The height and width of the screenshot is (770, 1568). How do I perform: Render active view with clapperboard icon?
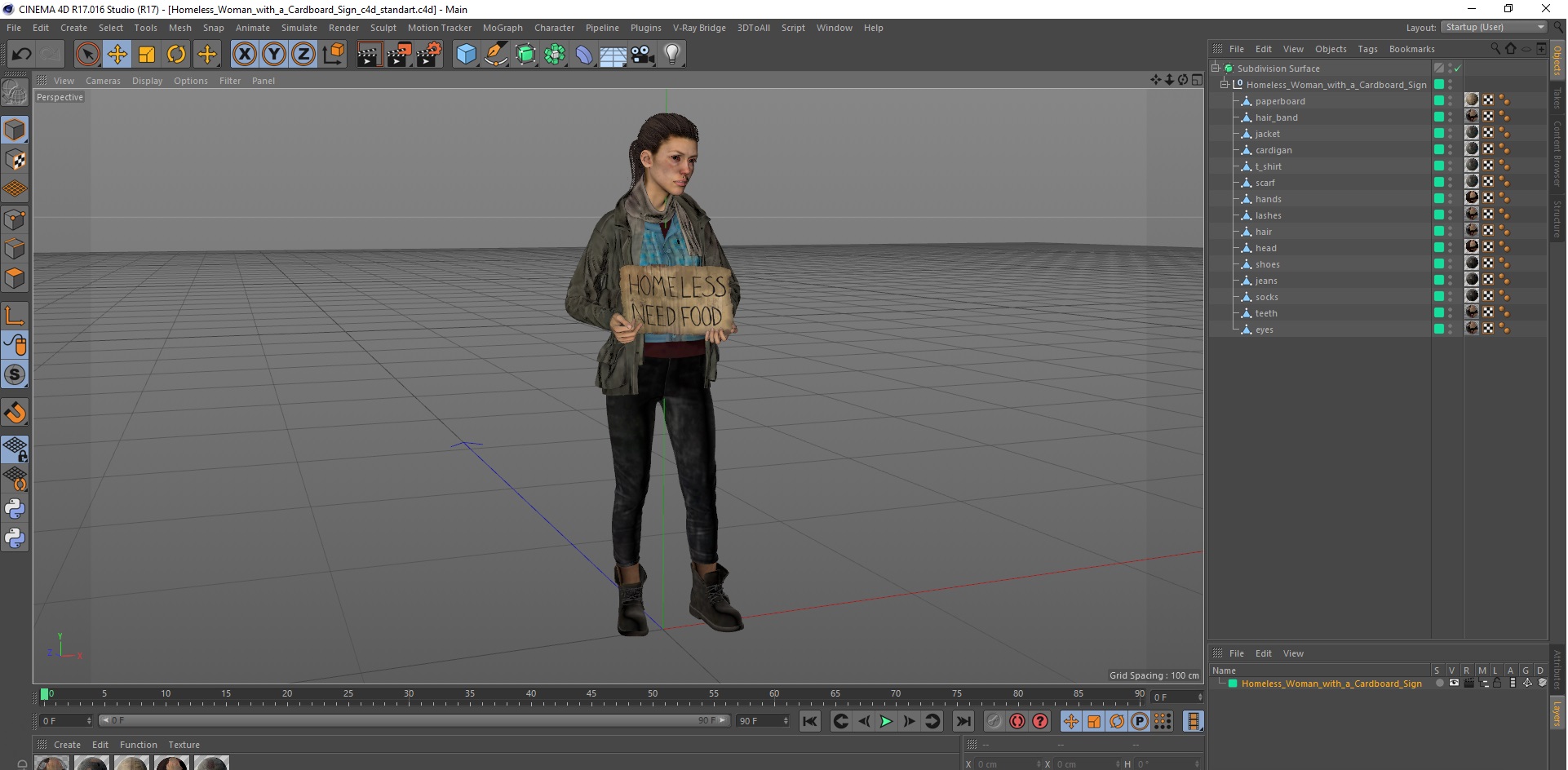369,55
